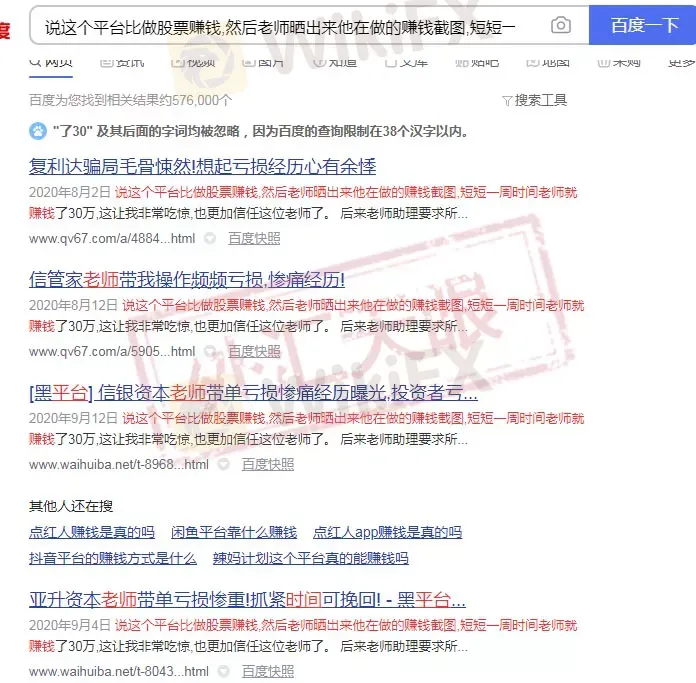Search related query 辣妈计划这个平台真的能赚钱吗
Viewport: 696px width, 683px height.
(x=311, y=558)
